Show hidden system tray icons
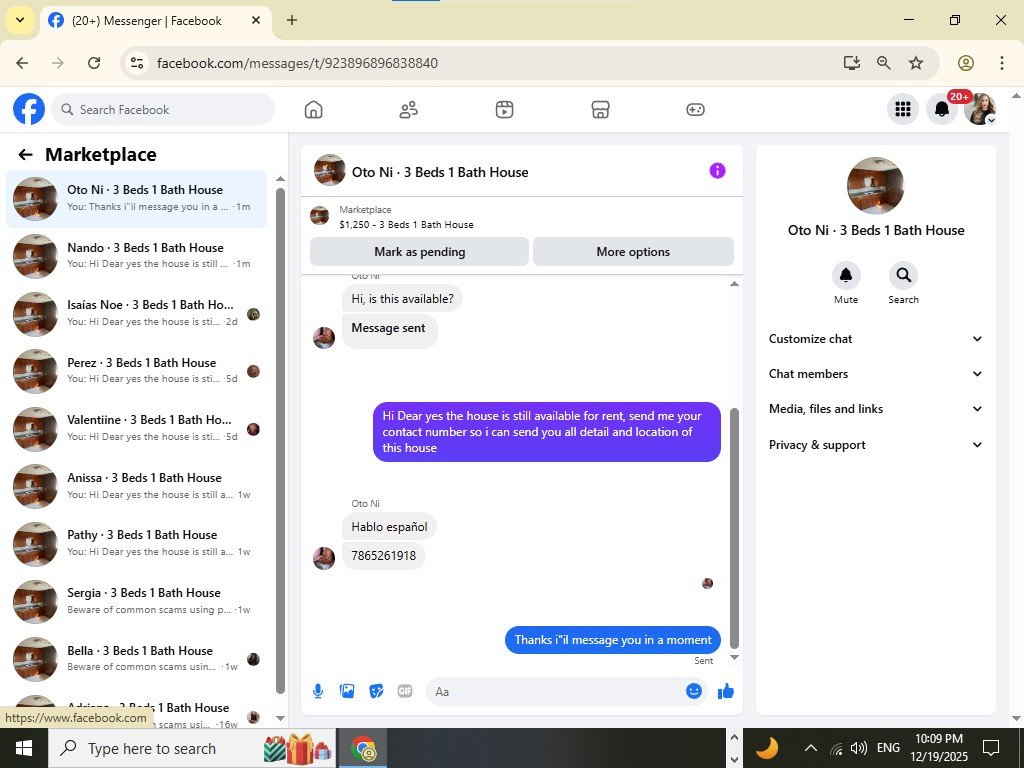 pos(810,748)
